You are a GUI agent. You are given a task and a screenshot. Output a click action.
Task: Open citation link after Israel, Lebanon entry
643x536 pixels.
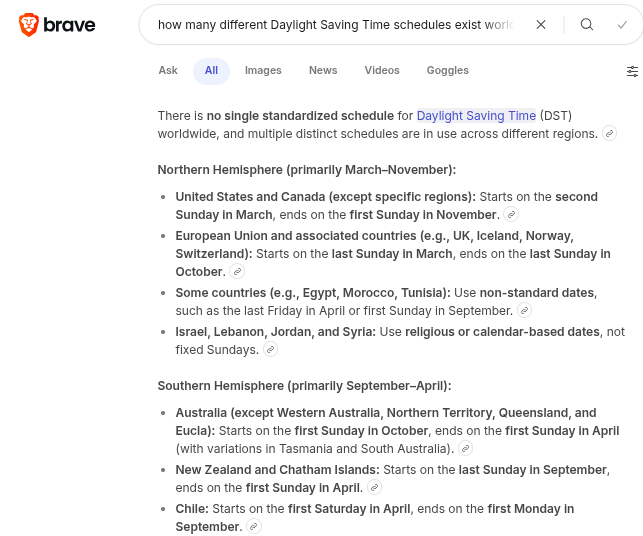click(270, 350)
